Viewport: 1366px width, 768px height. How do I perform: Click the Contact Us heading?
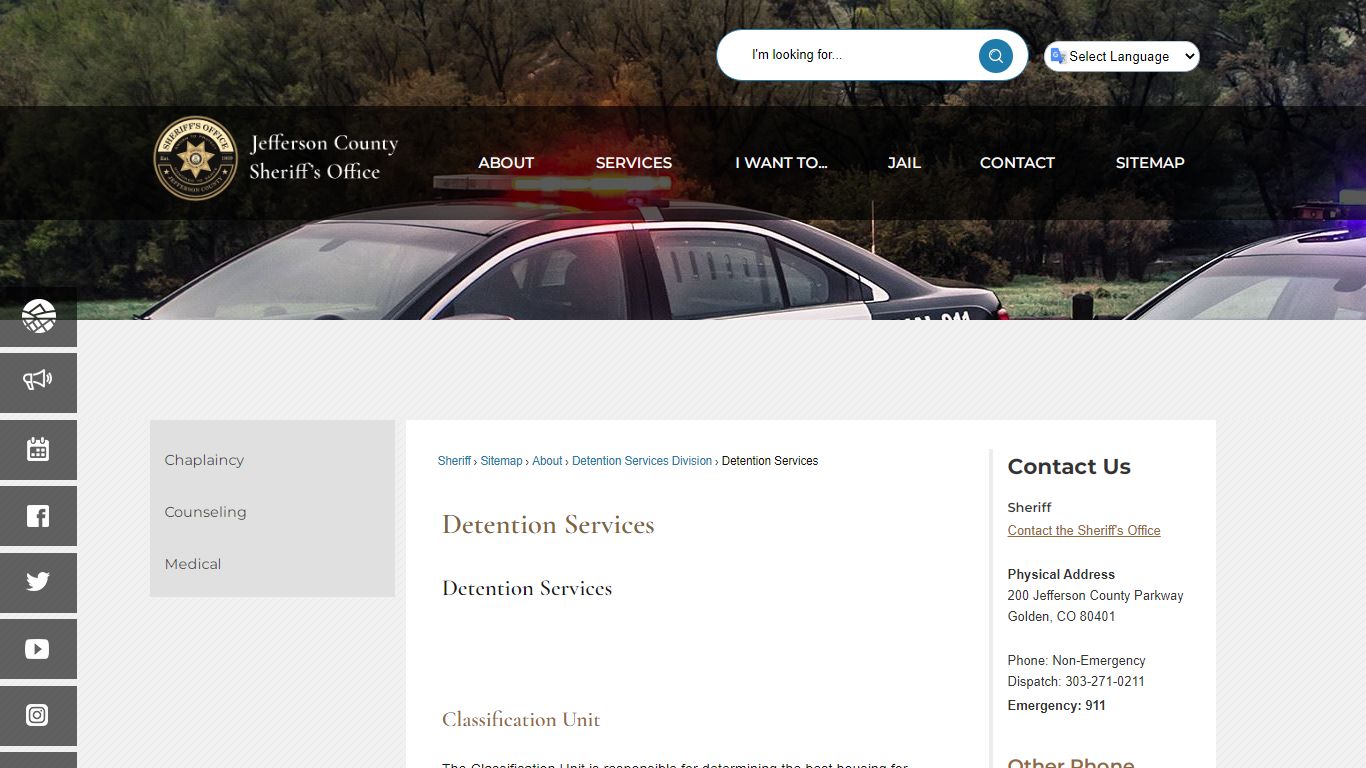tap(1069, 467)
